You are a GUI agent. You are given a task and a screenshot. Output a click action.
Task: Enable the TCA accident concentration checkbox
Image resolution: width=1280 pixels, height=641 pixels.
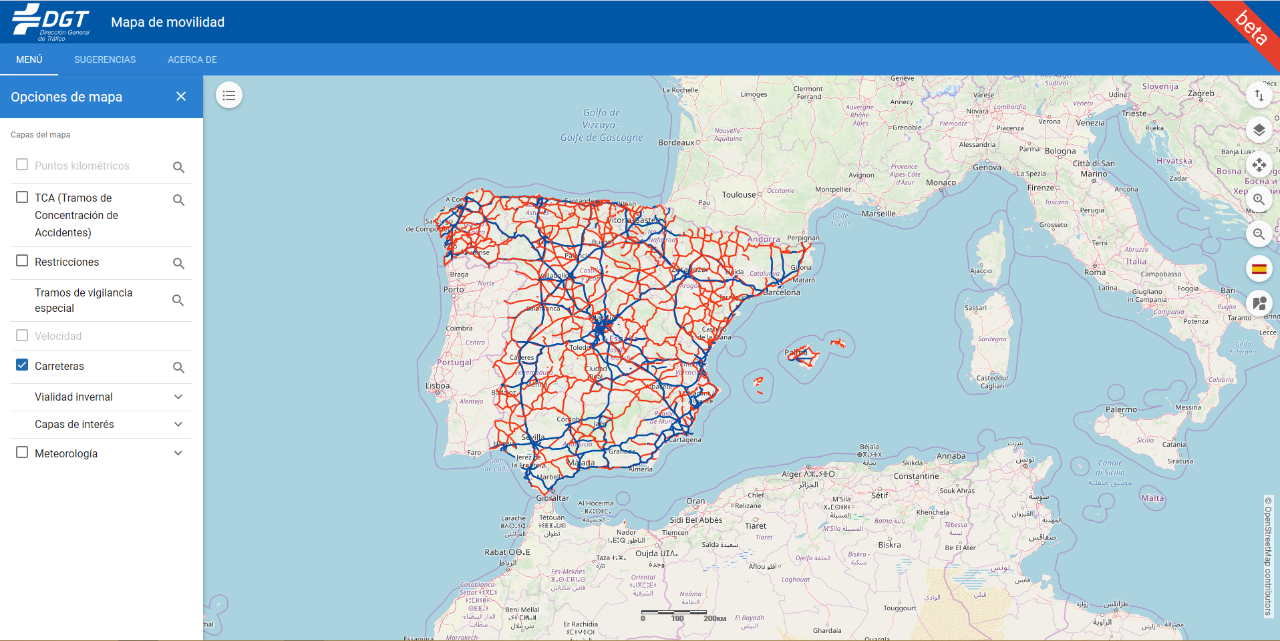coord(22,197)
